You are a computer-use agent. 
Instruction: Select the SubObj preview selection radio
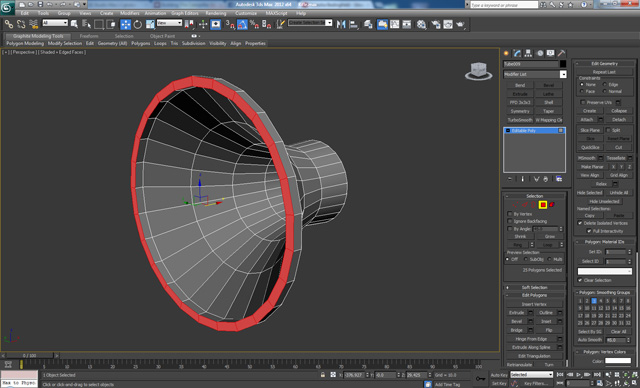pos(526,259)
